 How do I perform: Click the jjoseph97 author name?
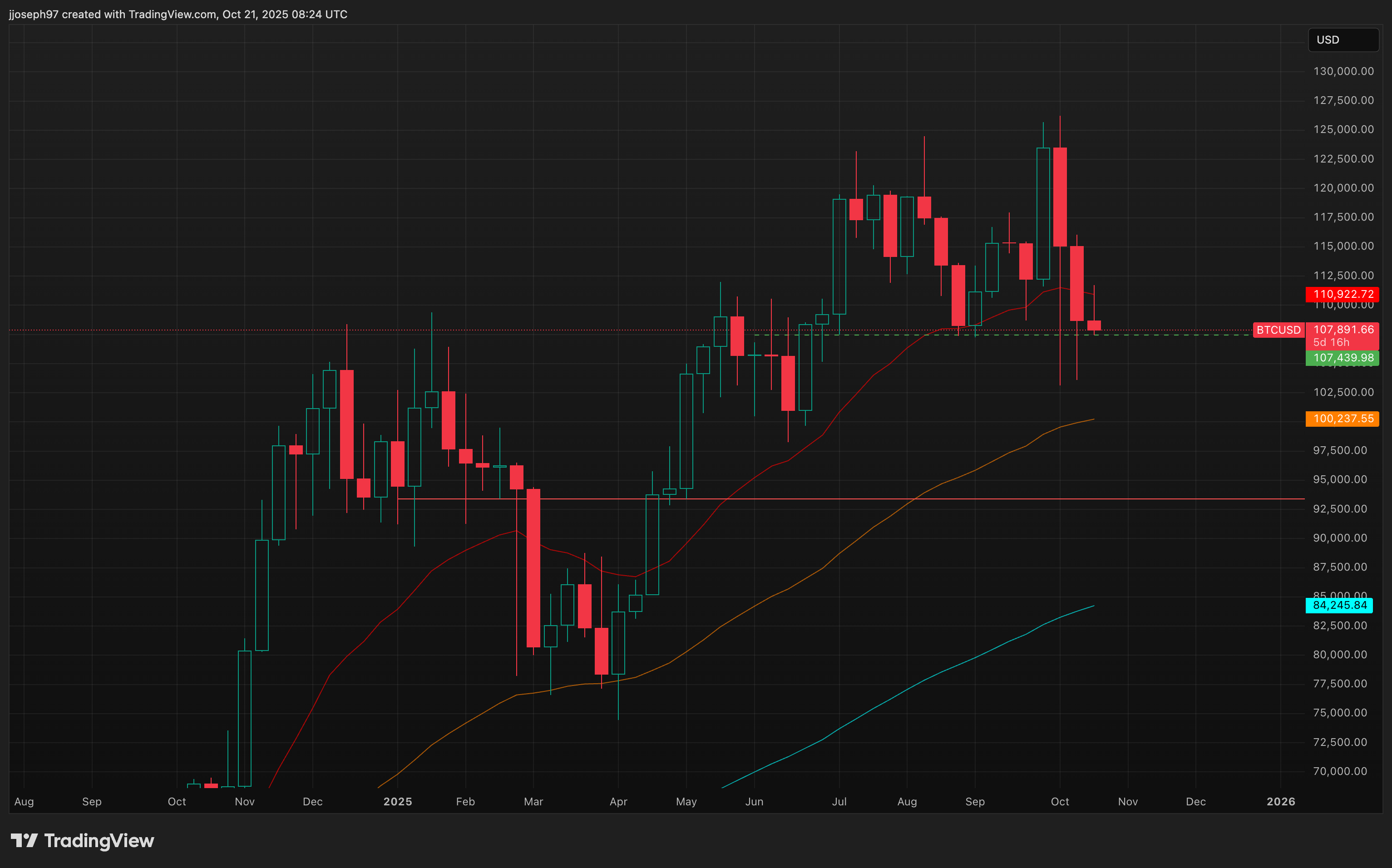[x=33, y=15]
